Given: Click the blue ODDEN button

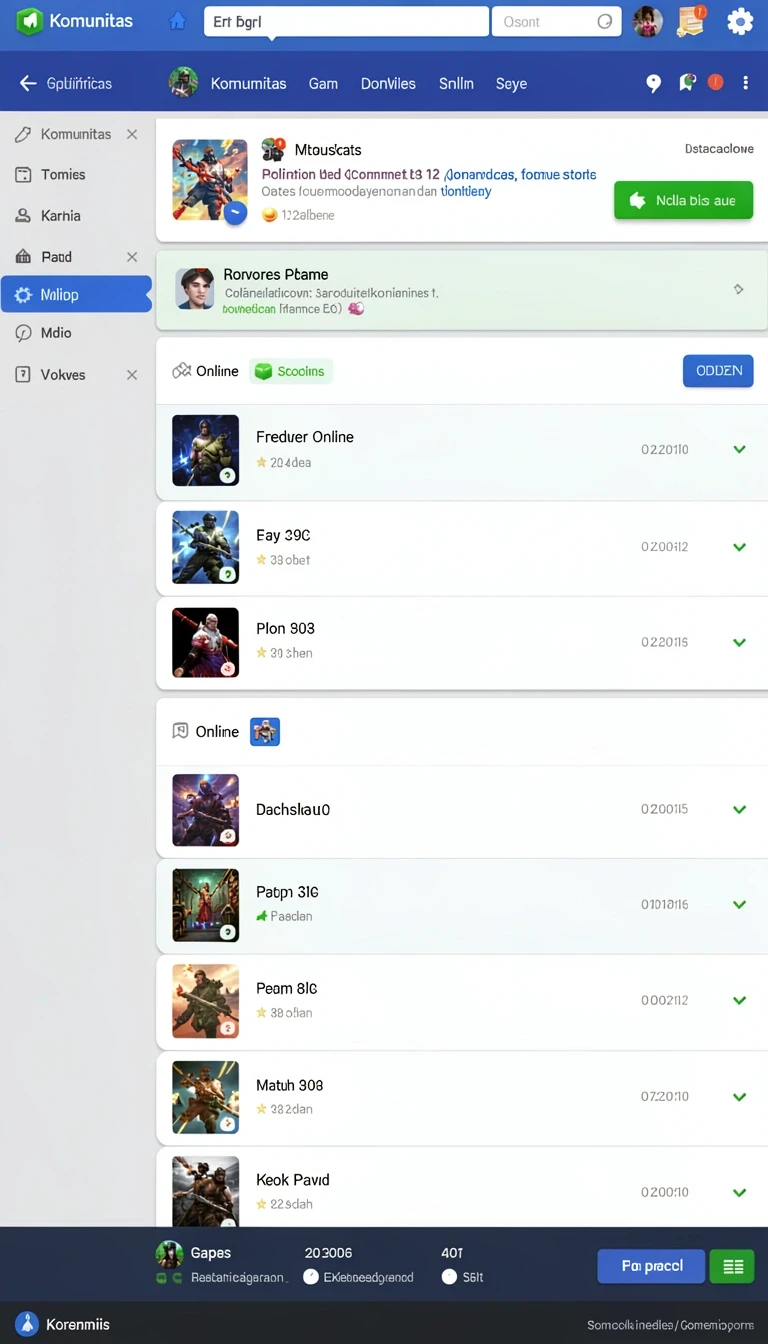Looking at the screenshot, I should (x=718, y=371).
